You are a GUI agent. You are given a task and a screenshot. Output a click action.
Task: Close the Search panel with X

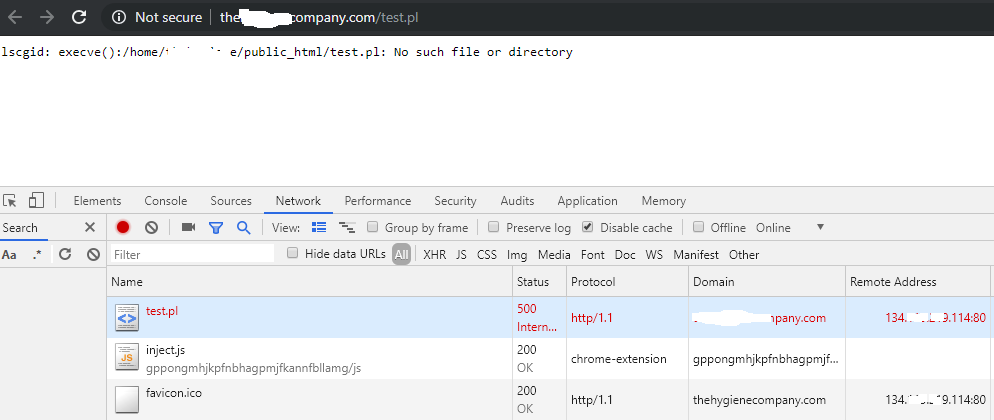click(x=89, y=228)
